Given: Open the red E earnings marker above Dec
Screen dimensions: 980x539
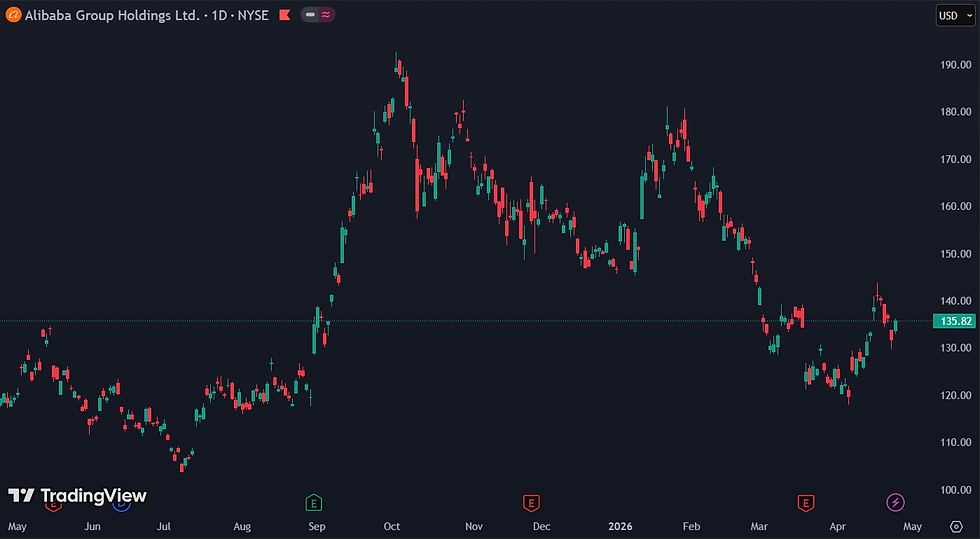Looking at the screenshot, I should (531, 502).
